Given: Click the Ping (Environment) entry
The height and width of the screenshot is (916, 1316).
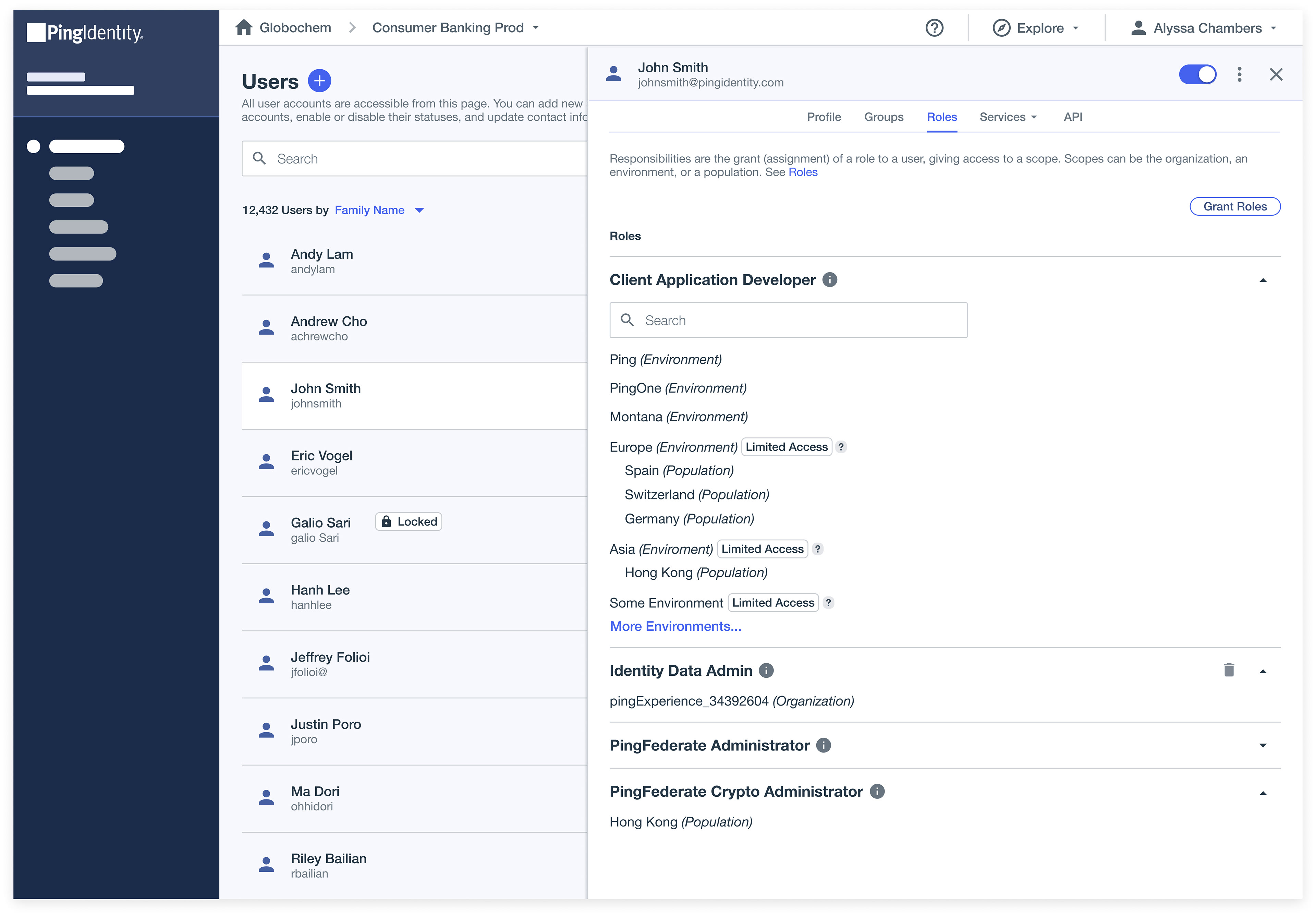Looking at the screenshot, I should [666, 359].
